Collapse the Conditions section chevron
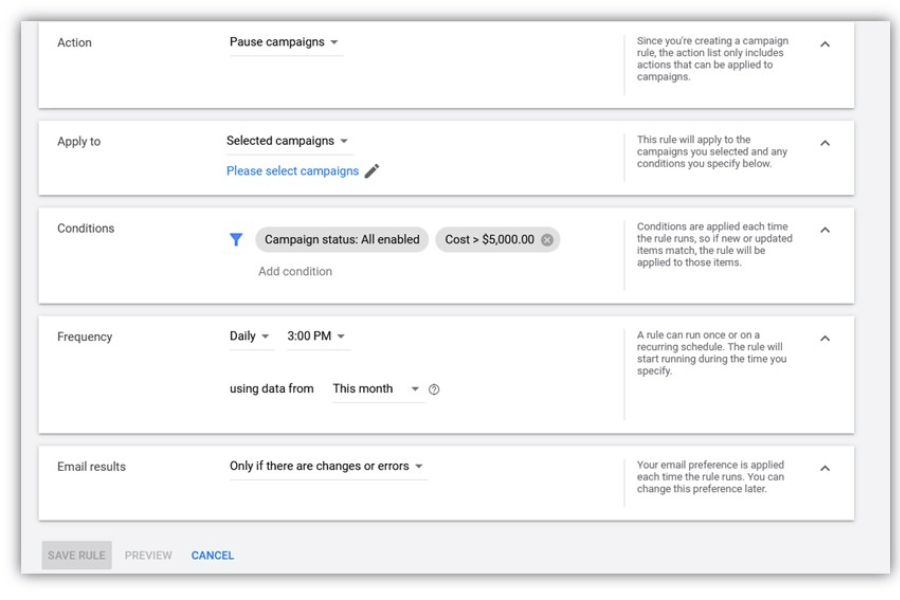The width and height of the screenshot is (900, 600). coord(825,230)
